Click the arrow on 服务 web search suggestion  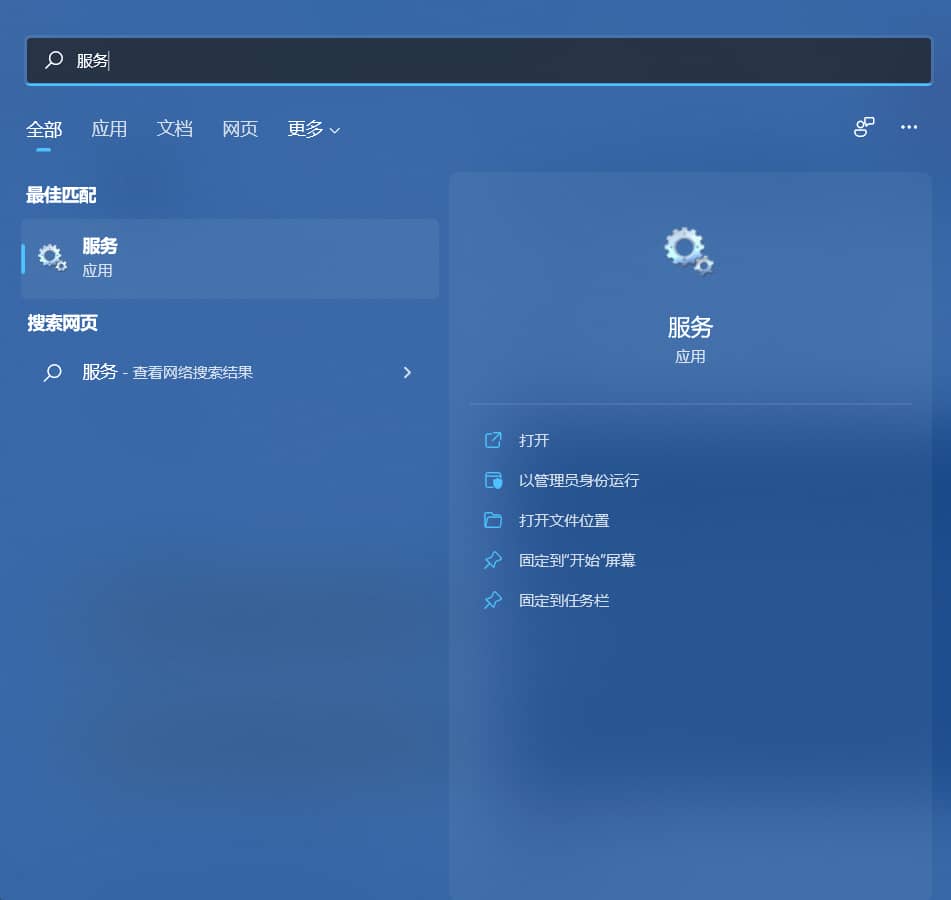click(407, 372)
